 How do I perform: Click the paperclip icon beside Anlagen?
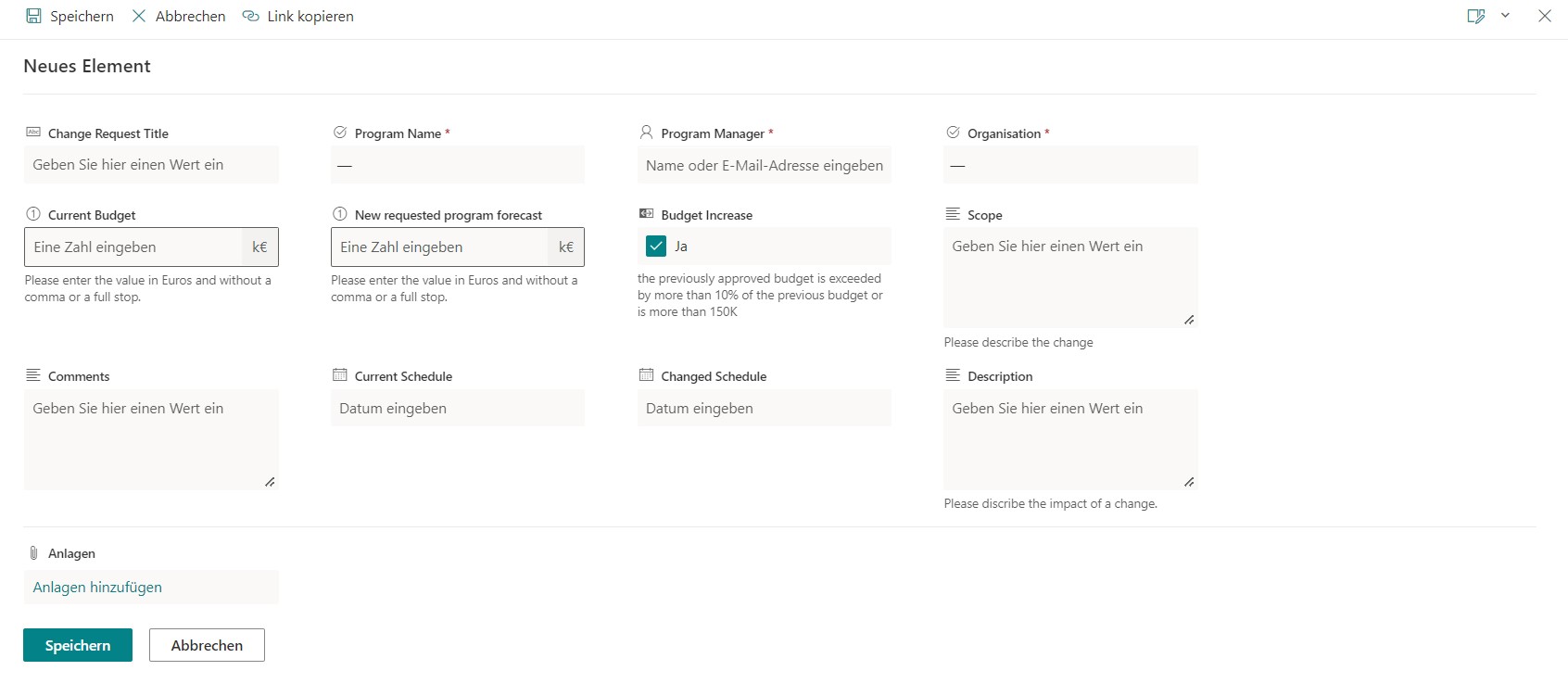pyautogui.click(x=33, y=553)
